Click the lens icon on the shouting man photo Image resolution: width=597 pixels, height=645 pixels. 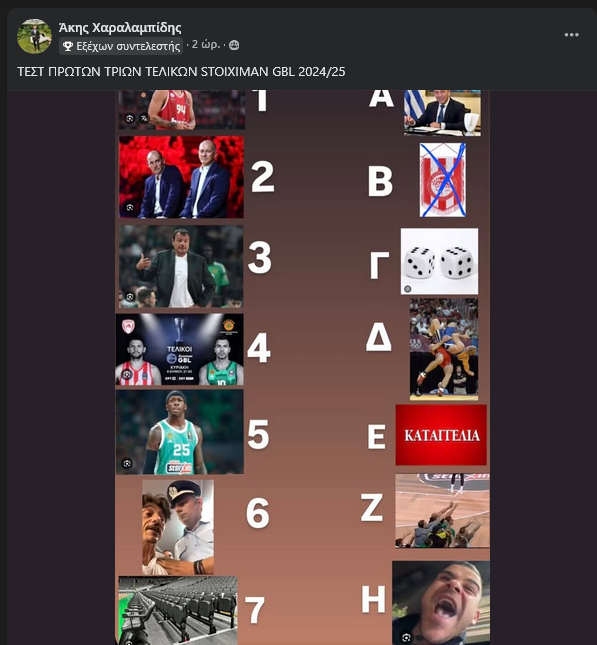[x=407, y=638]
